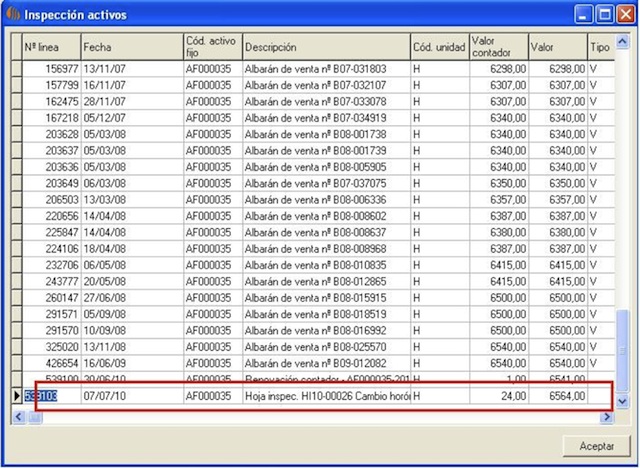The height and width of the screenshot is (468, 640).
Task: Click the Aceptar button
Action: (589, 444)
